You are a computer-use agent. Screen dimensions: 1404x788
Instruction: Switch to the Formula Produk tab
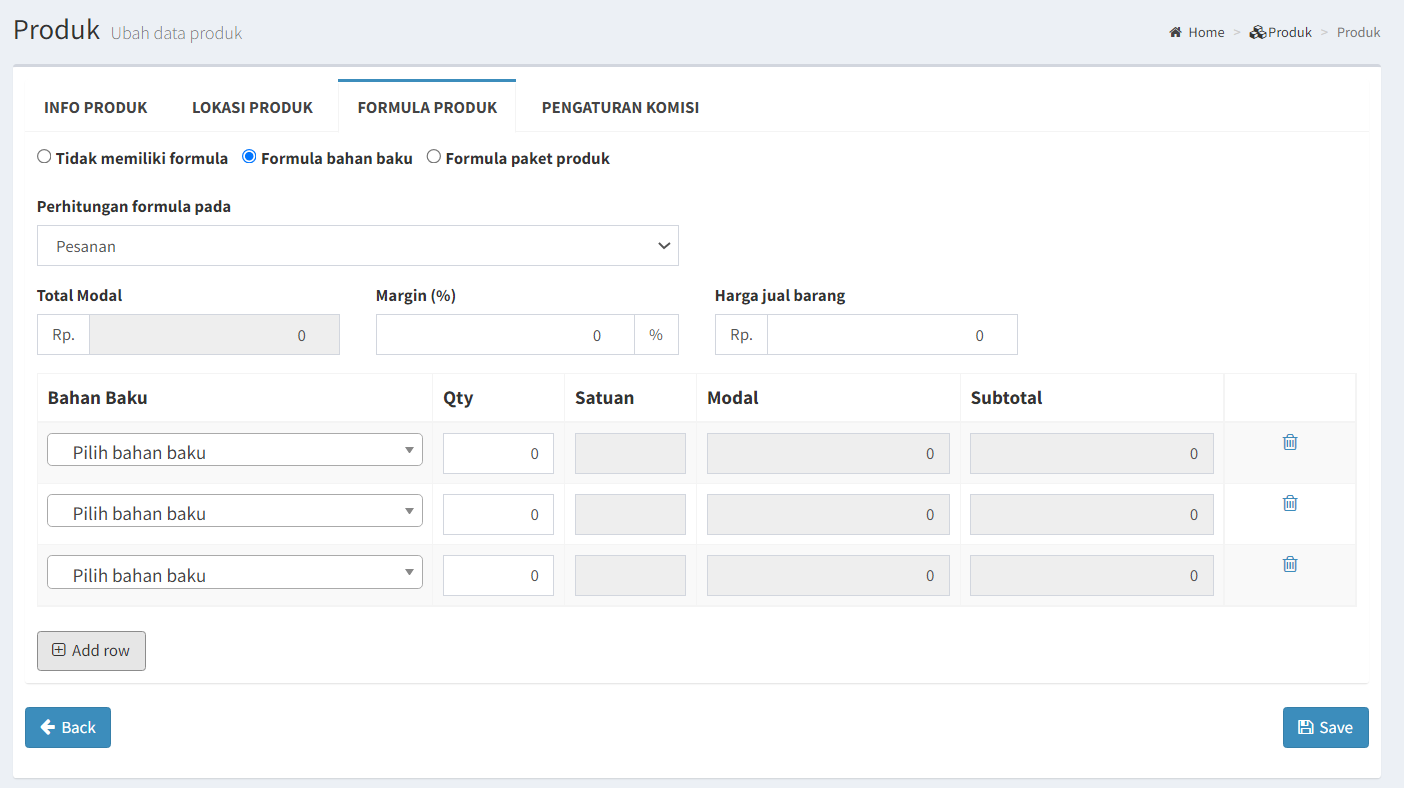point(427,107)
